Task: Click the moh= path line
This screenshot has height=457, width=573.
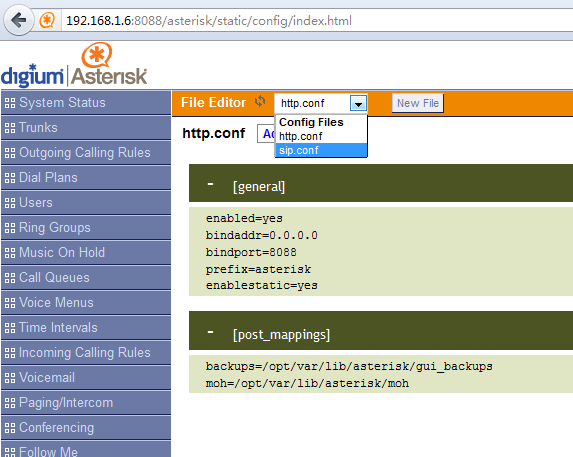Action: [307, 383]
